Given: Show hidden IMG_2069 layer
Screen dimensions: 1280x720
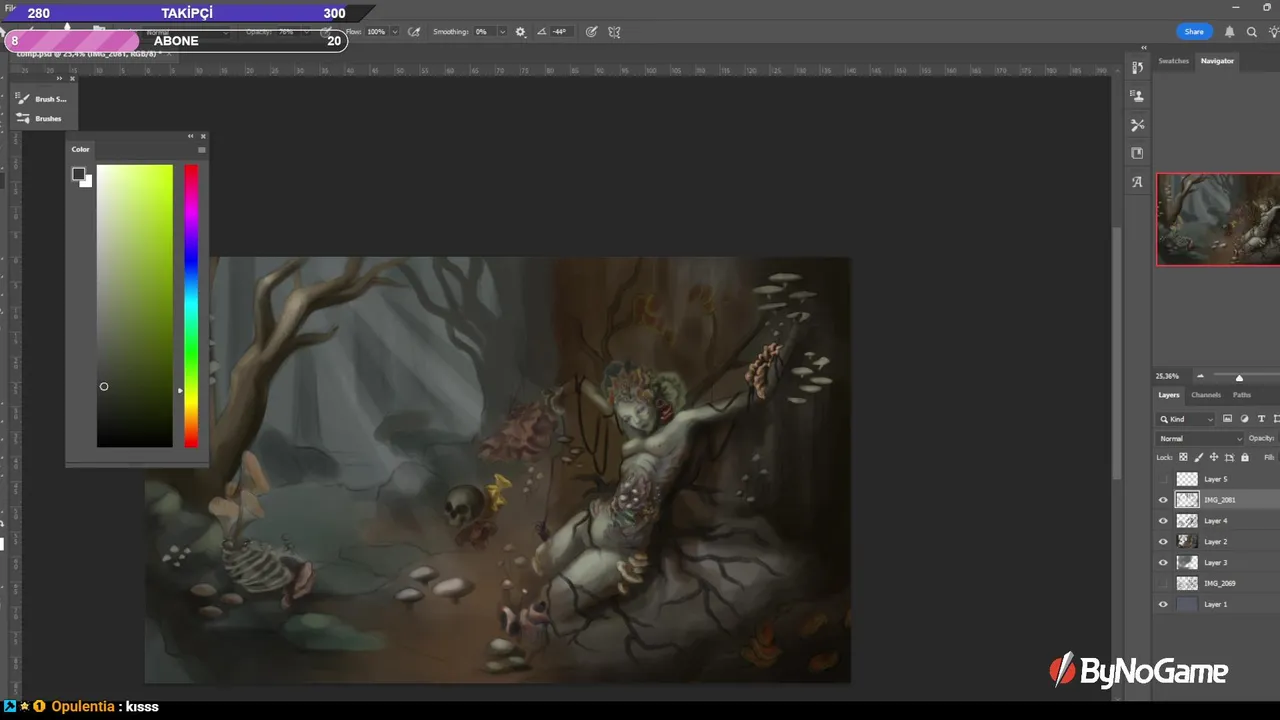Looking at the screenshot, I should coord(1163,583).
